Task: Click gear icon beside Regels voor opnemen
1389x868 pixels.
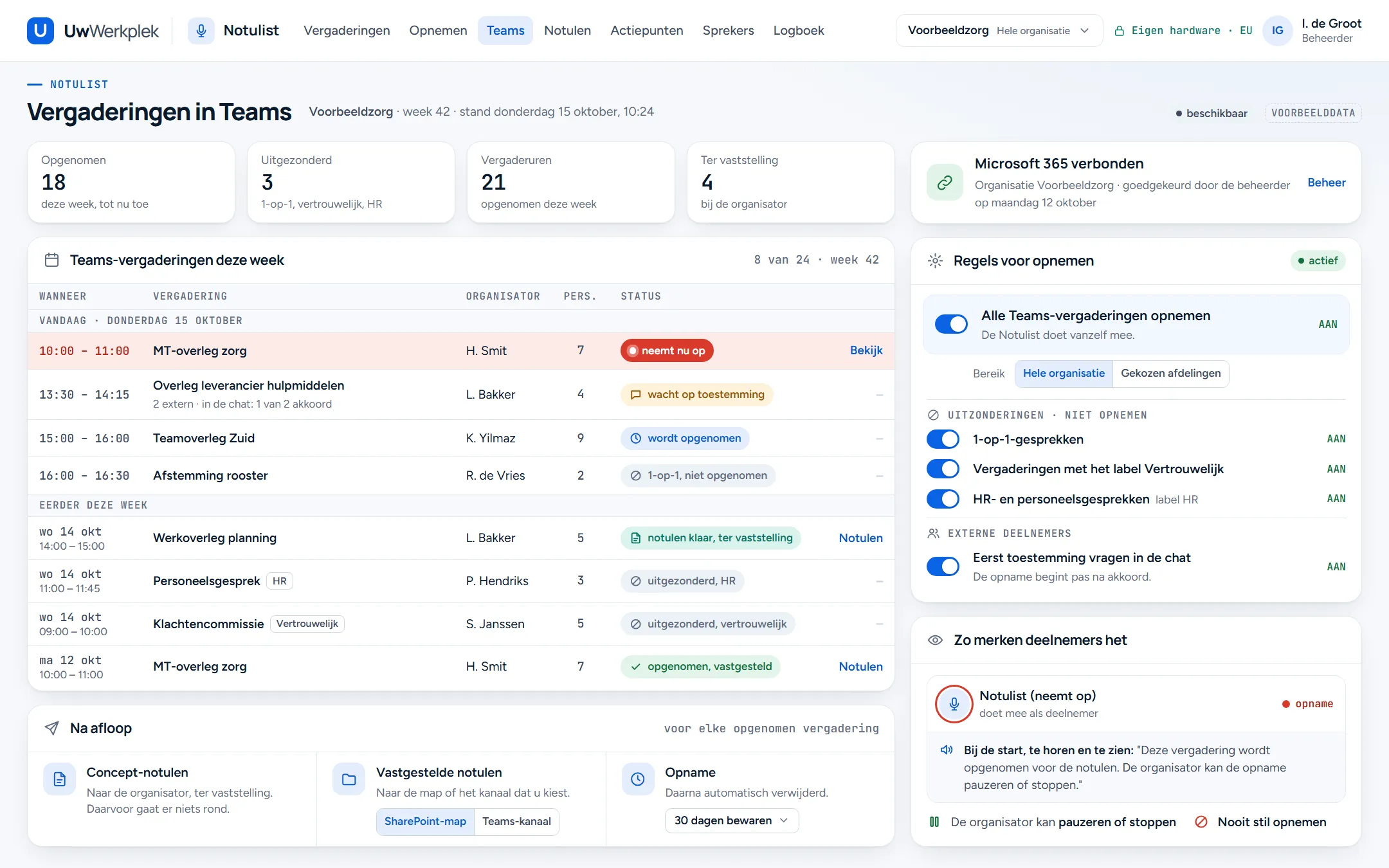Action: tap(935, 260)
